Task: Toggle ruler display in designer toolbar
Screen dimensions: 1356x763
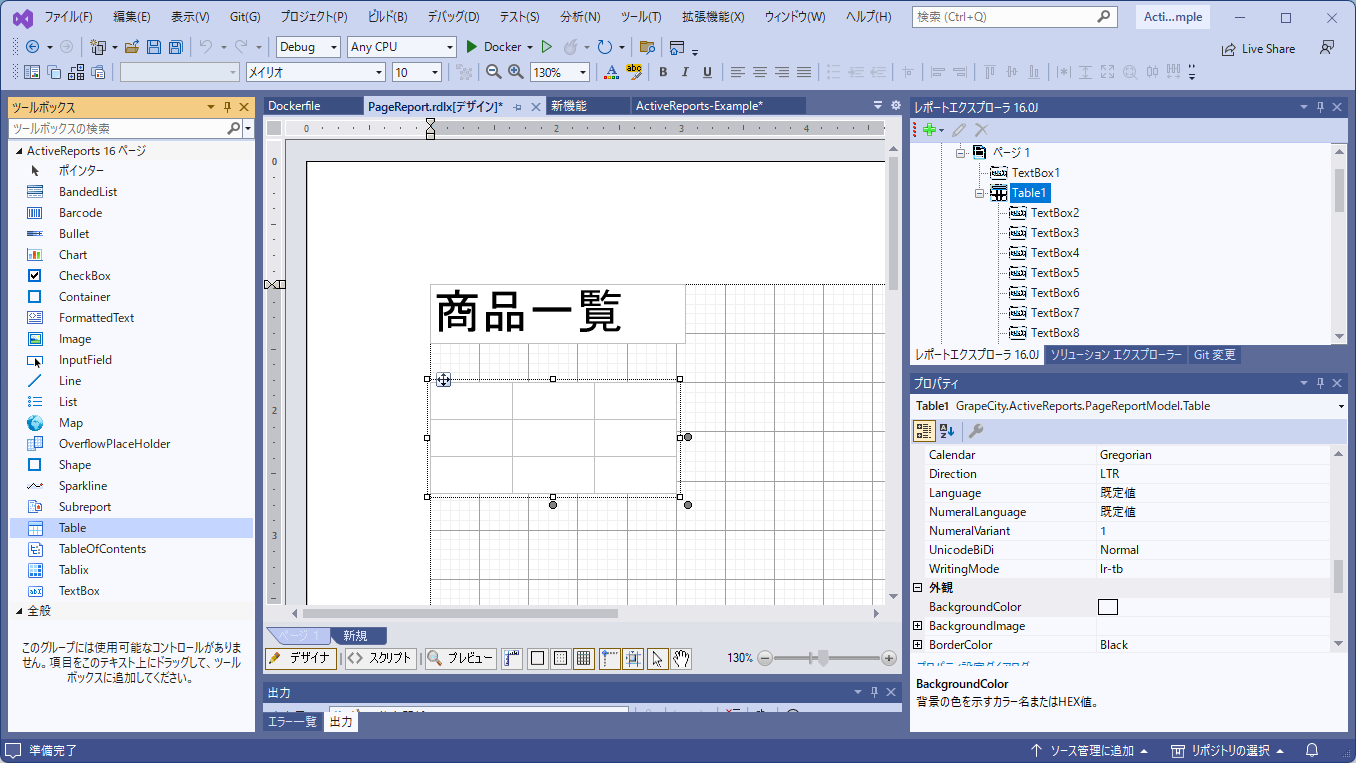Action: (512, 658)
